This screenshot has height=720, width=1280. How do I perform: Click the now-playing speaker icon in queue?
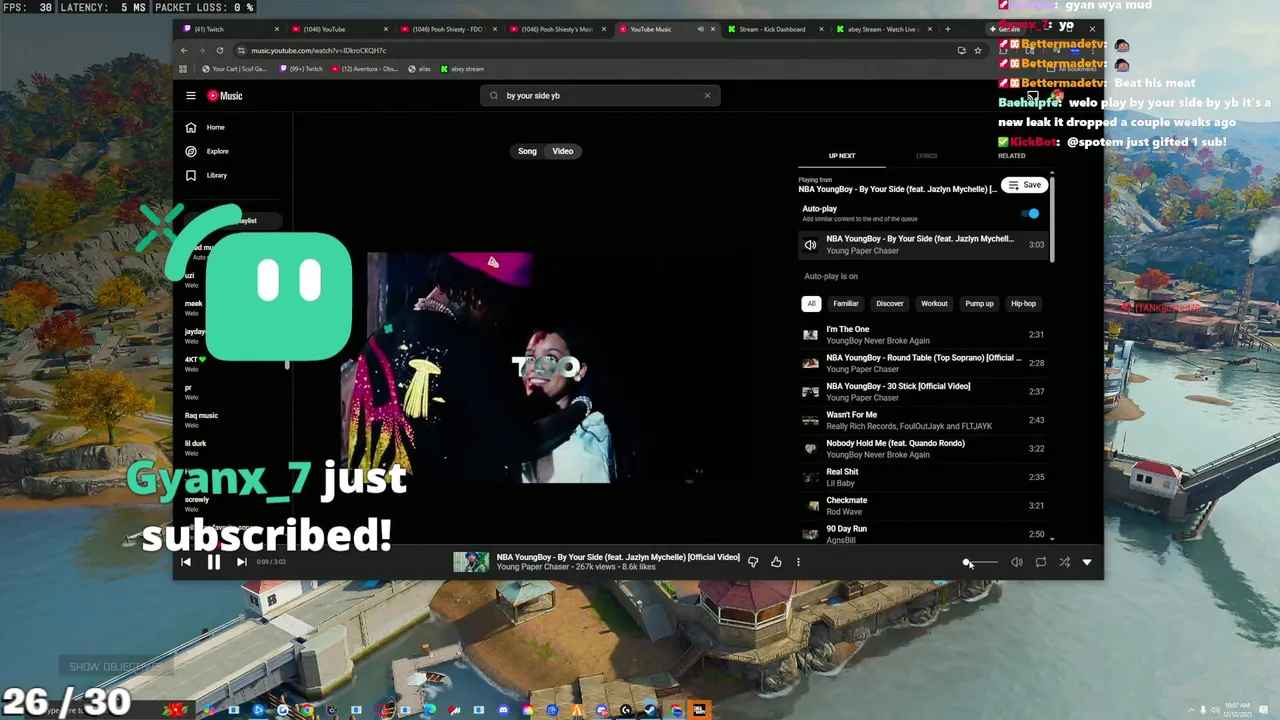[x=810, y=245]
